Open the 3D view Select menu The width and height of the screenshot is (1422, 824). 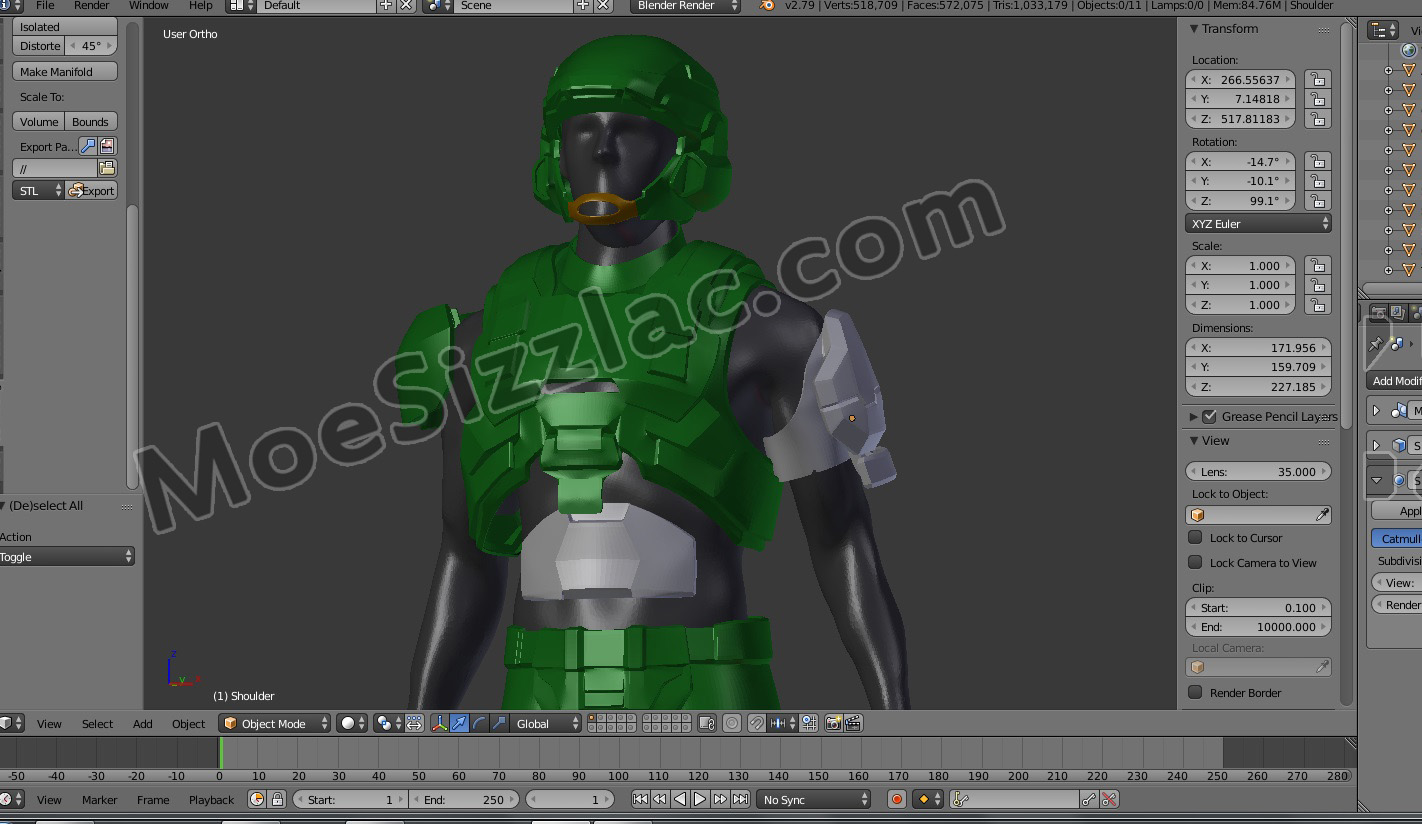[x=97, y=723]
